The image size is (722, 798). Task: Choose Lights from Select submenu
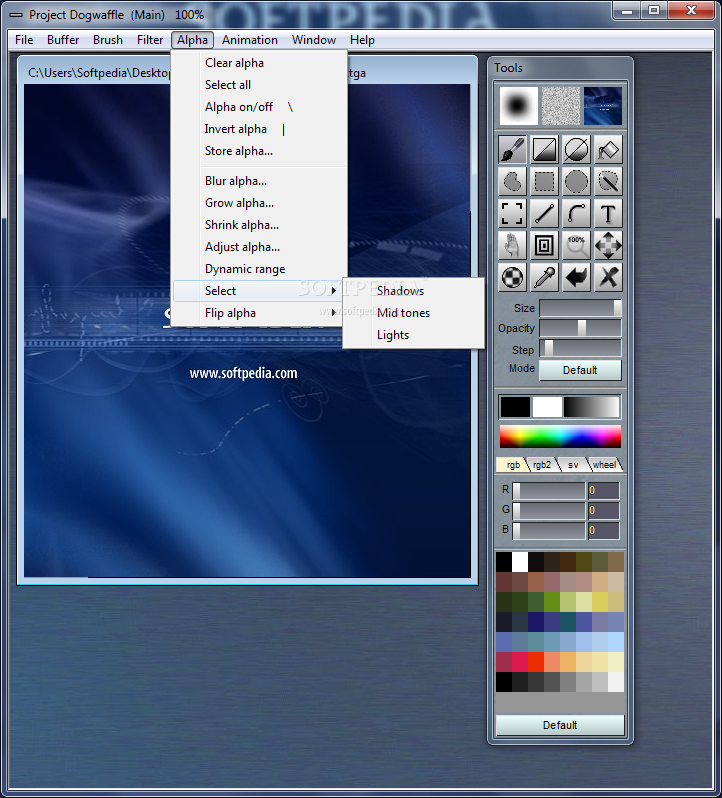(x=414, y=334)
